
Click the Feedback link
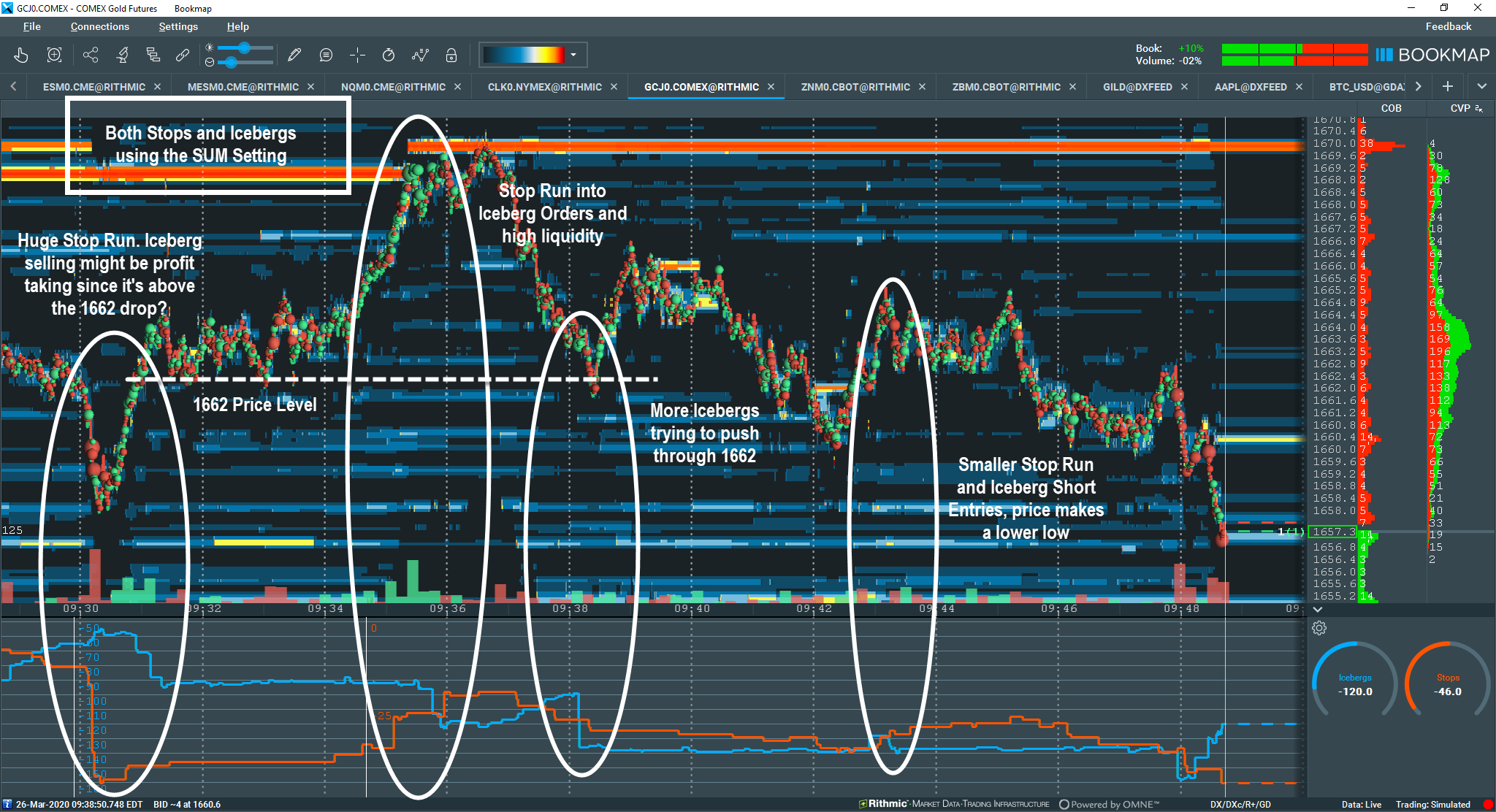point(1449,26)
